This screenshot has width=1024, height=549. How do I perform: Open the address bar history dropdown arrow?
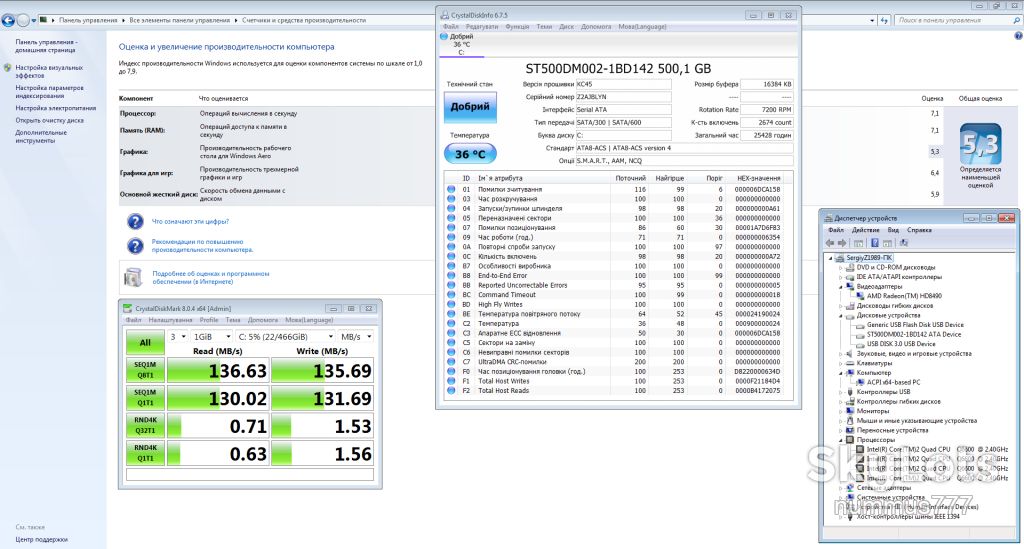tap(872, 20)
